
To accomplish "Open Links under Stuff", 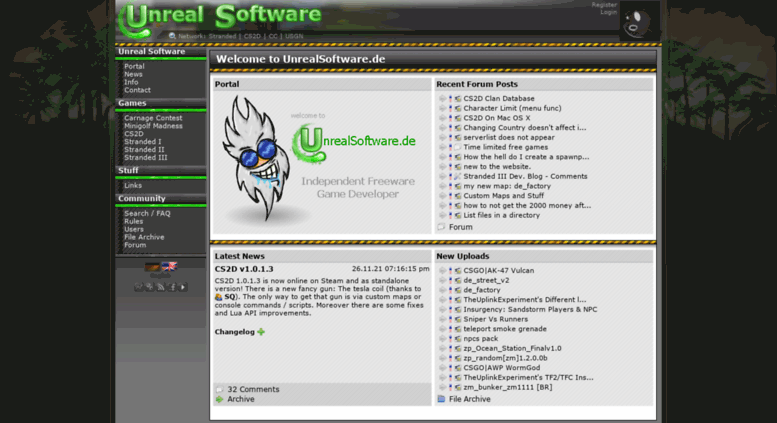I will click(x=133, y=185).
